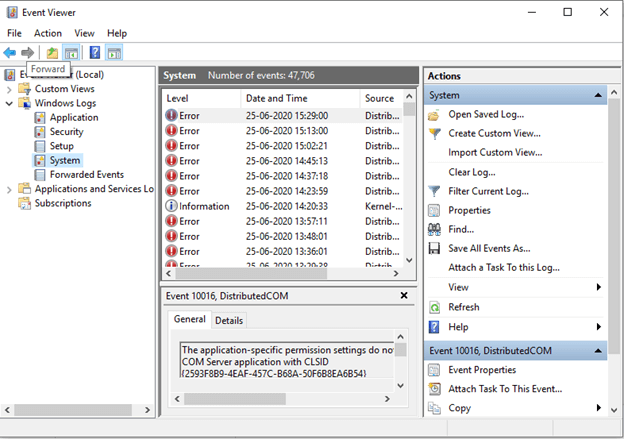Open the Help submenu arrow in Actions

599,327
